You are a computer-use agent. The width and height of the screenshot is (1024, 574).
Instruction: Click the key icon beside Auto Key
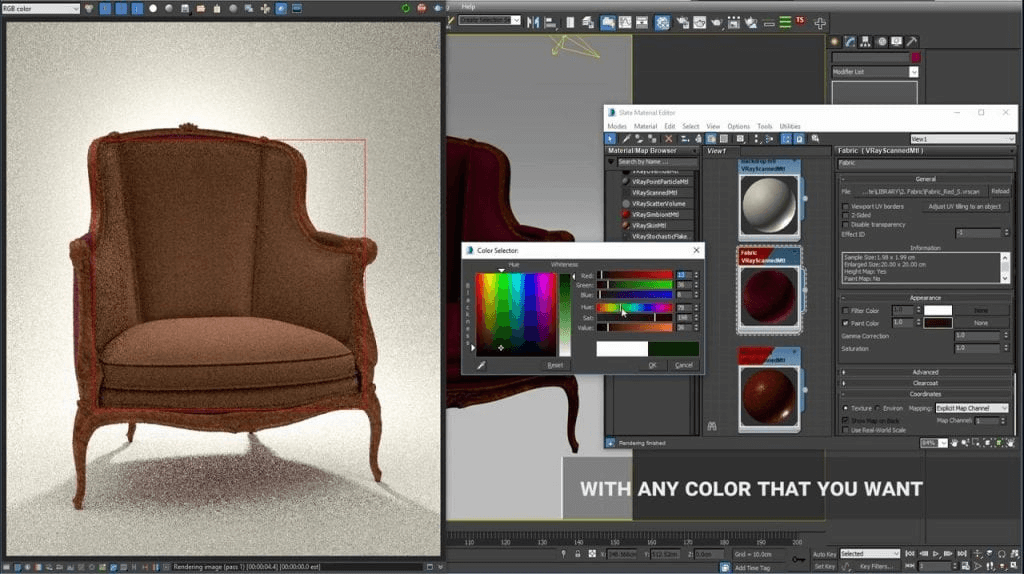pyautogui.click(x=798, y=560)
